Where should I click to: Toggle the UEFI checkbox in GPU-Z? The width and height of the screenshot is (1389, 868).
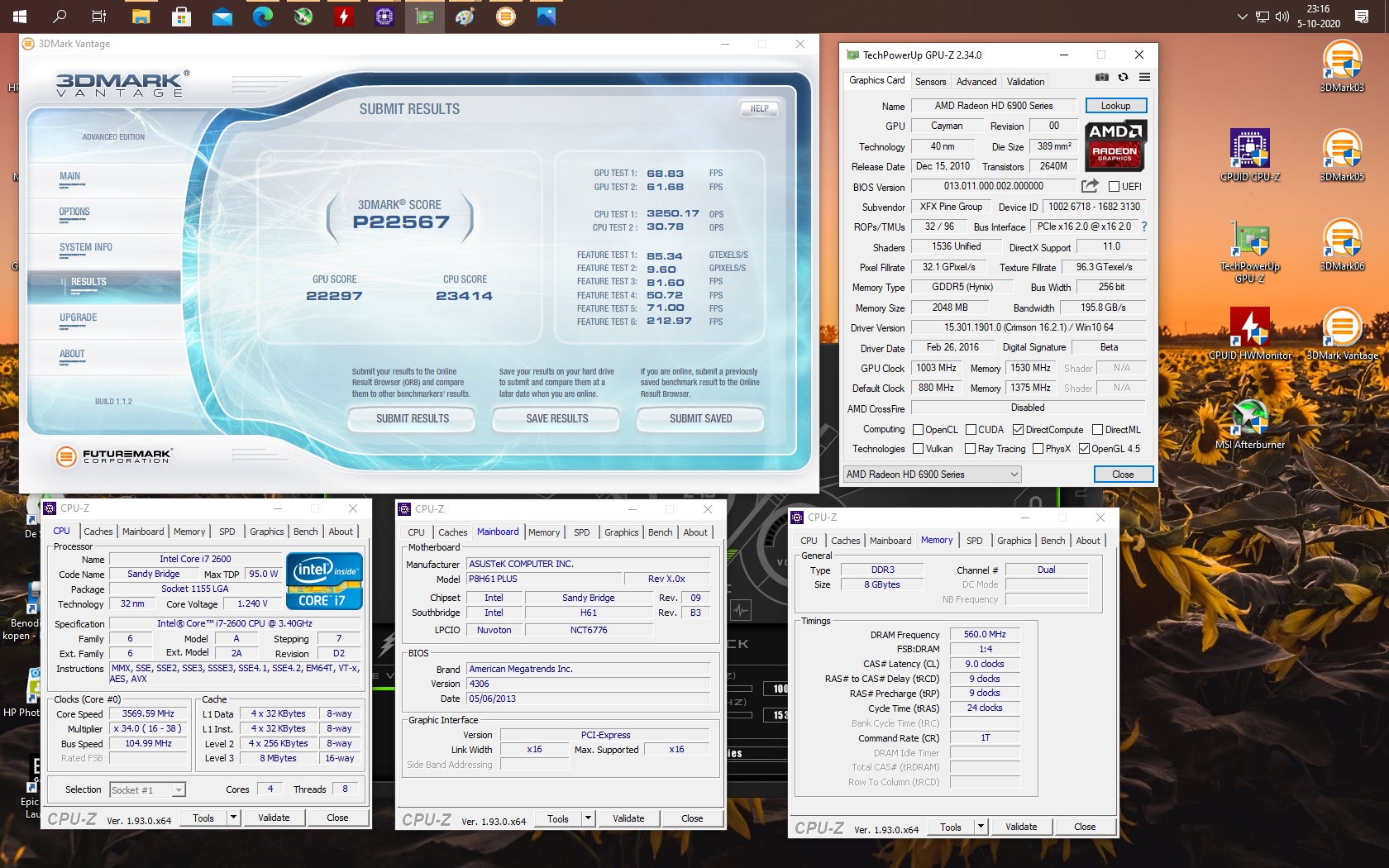(1114, 187)
